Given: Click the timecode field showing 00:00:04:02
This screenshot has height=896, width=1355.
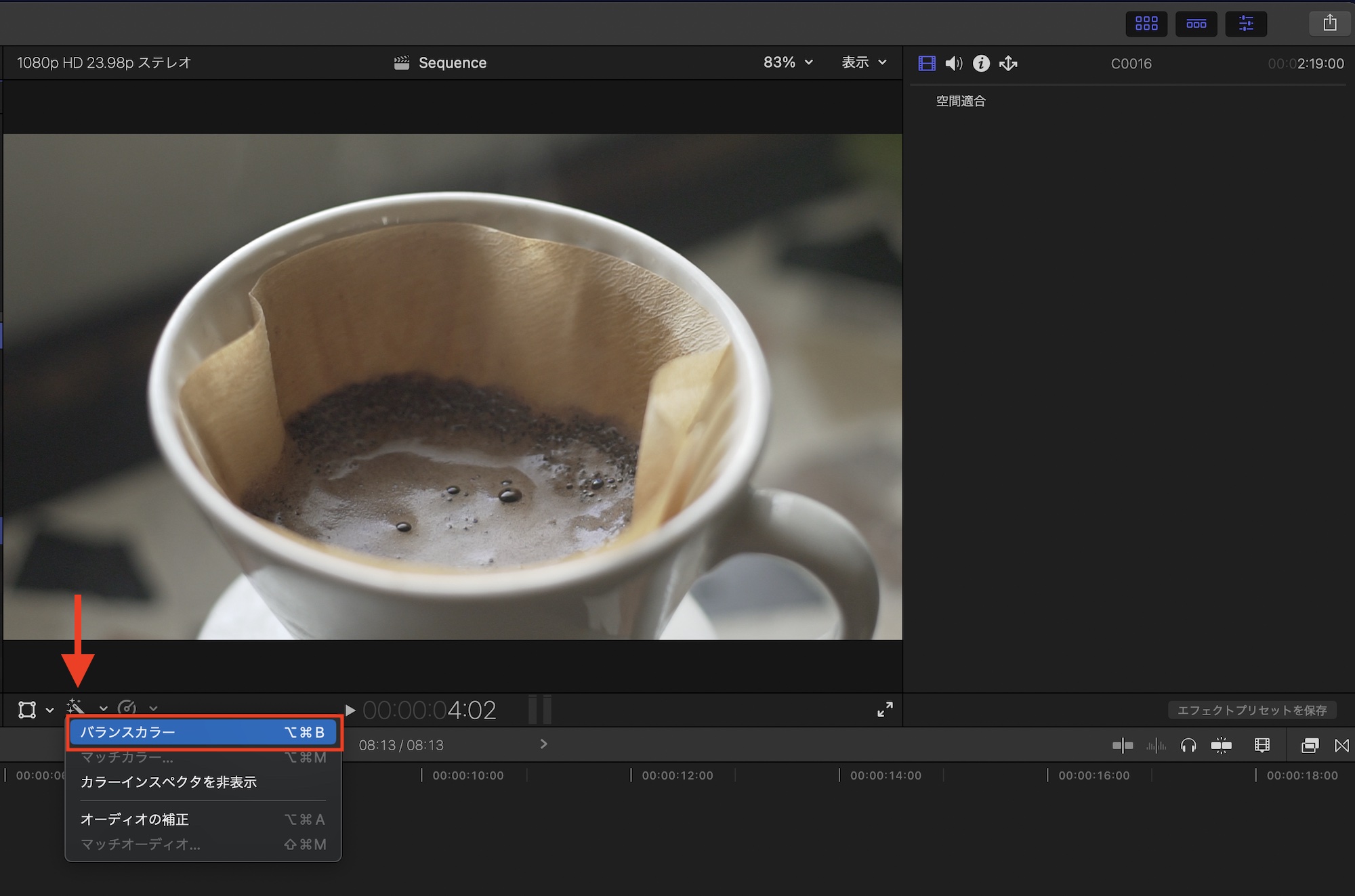Looking at the screenshot, I should coord(430,710).
